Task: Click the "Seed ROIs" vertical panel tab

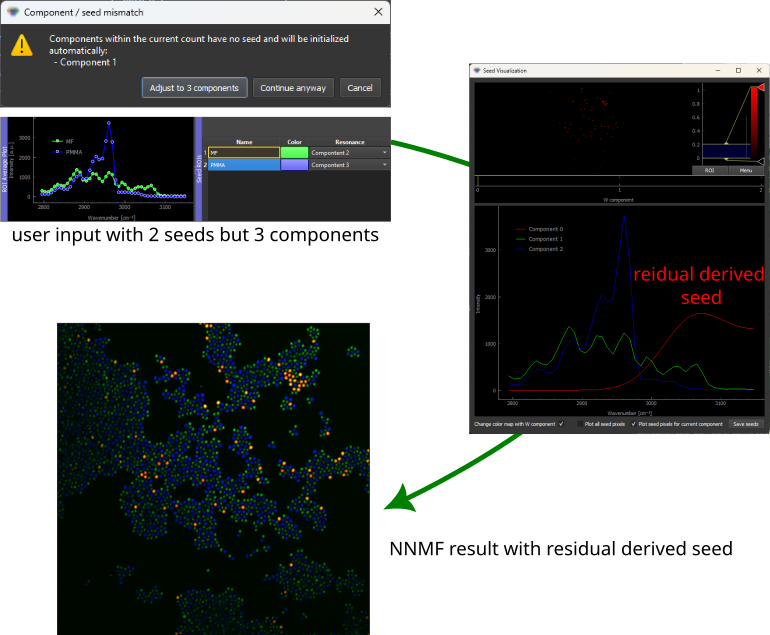Action: (x=199, y=169)
